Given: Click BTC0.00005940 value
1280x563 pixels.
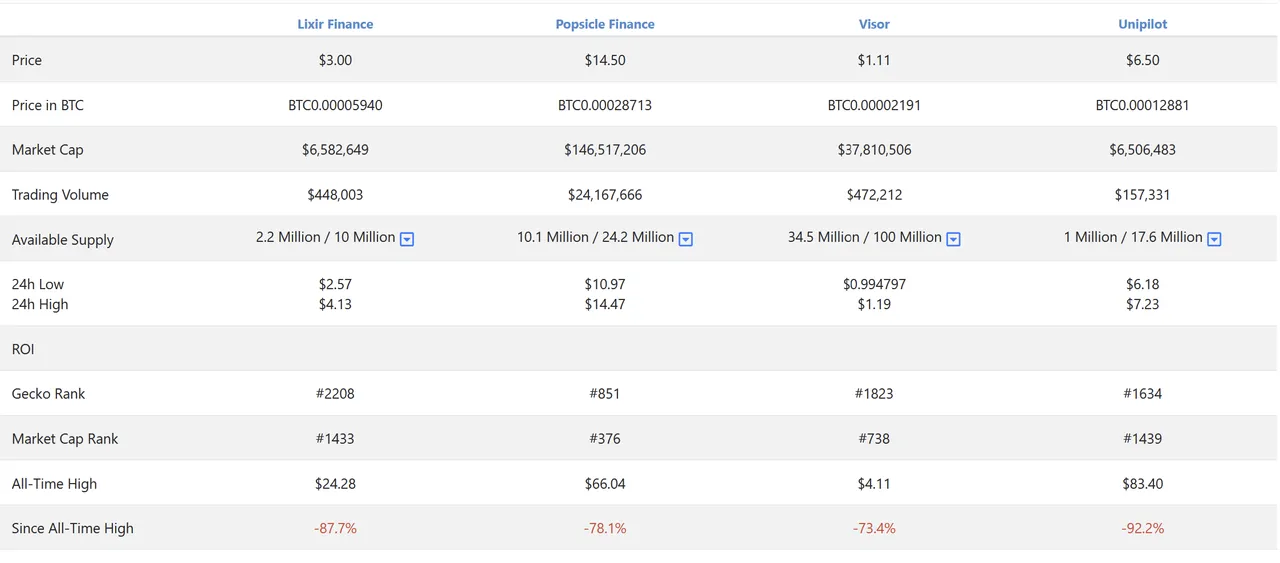Looking at the screenshot, I should [x=335, y=105].
